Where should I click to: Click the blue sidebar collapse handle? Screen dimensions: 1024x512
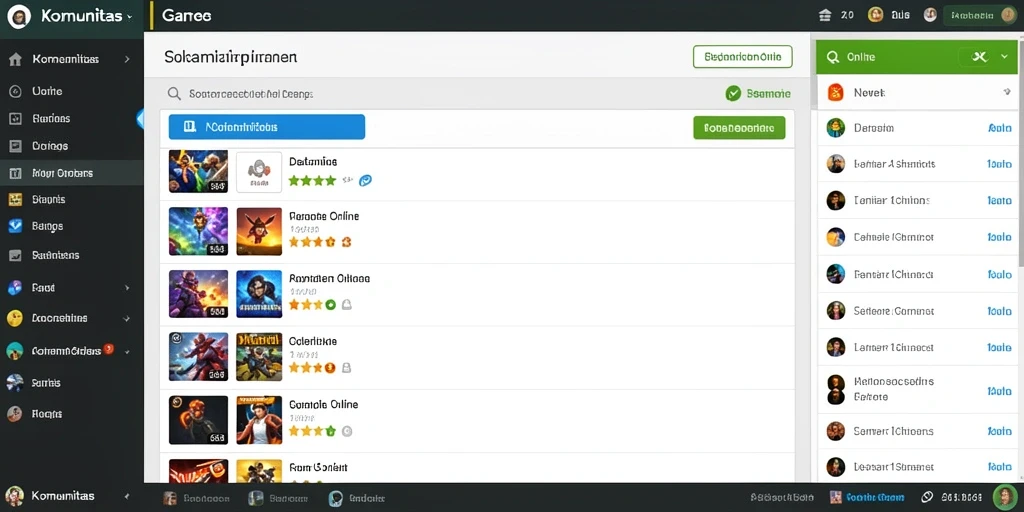coord(140,118)
